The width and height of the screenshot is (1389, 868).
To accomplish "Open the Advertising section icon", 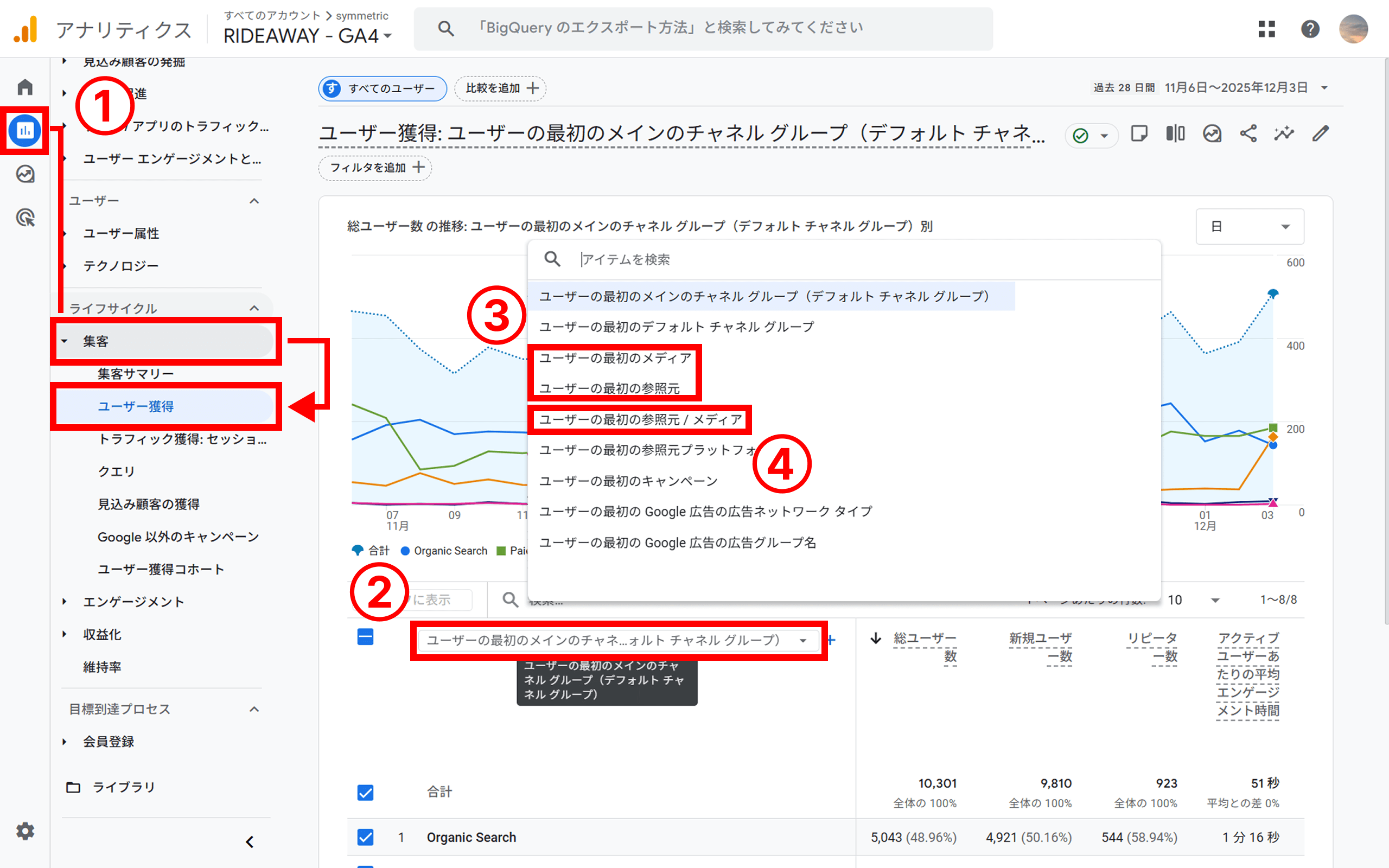I will [24, 218].
